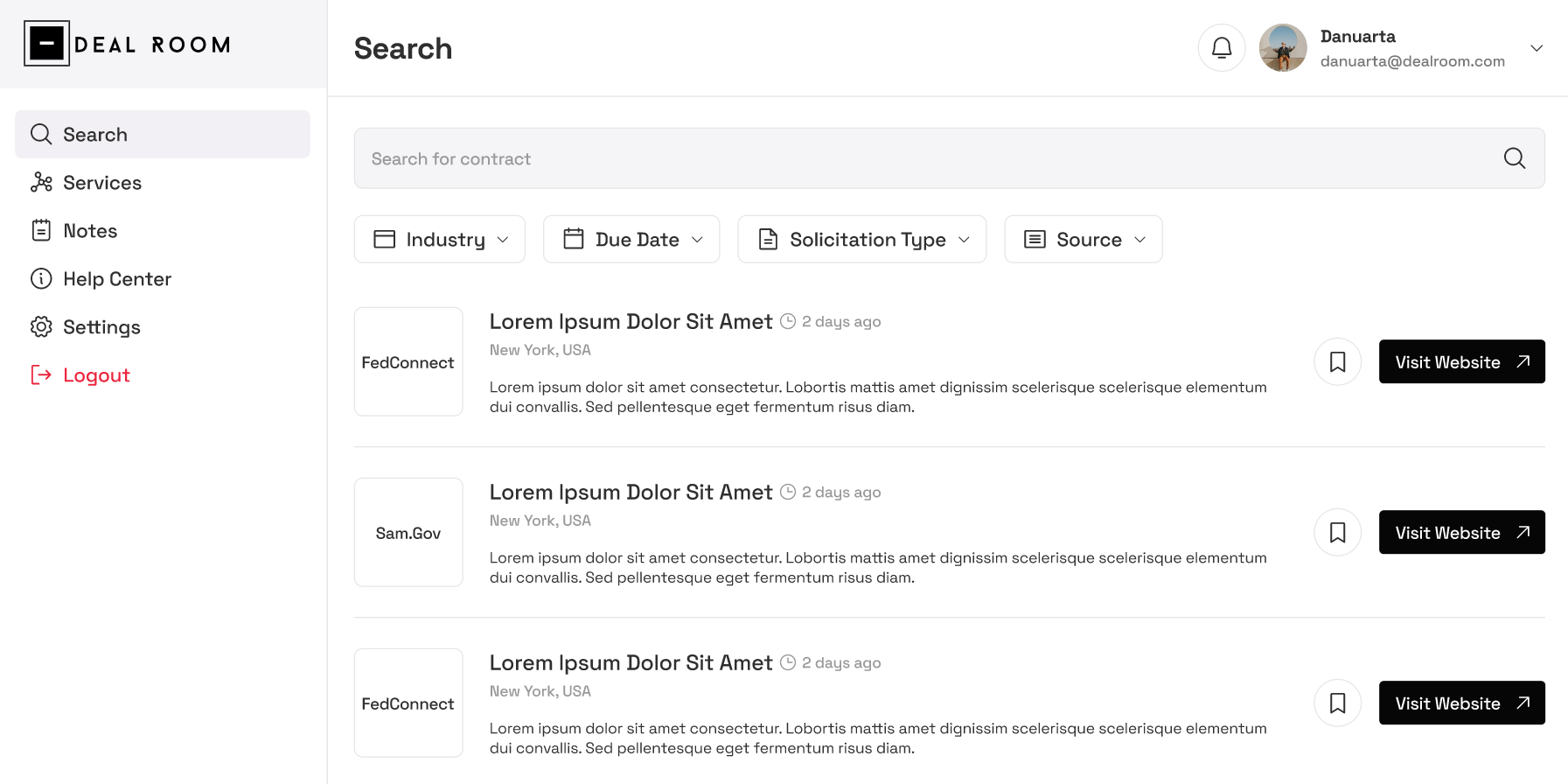Image resolution: width=1568 pixels, height=784 pixels.
Task: Visit Website for the first FedConnect contract
Action: pos(1461,361)
